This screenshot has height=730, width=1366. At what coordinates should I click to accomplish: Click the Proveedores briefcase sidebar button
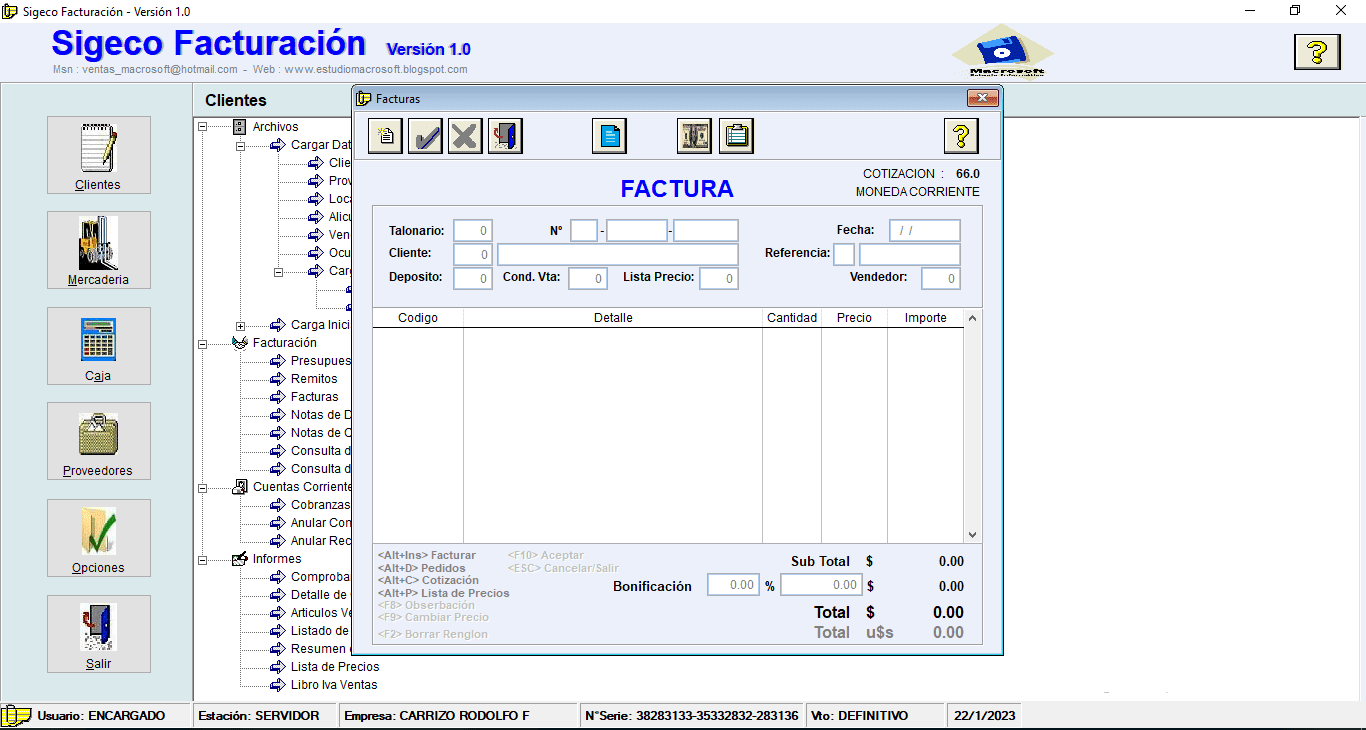pos(99,441)
